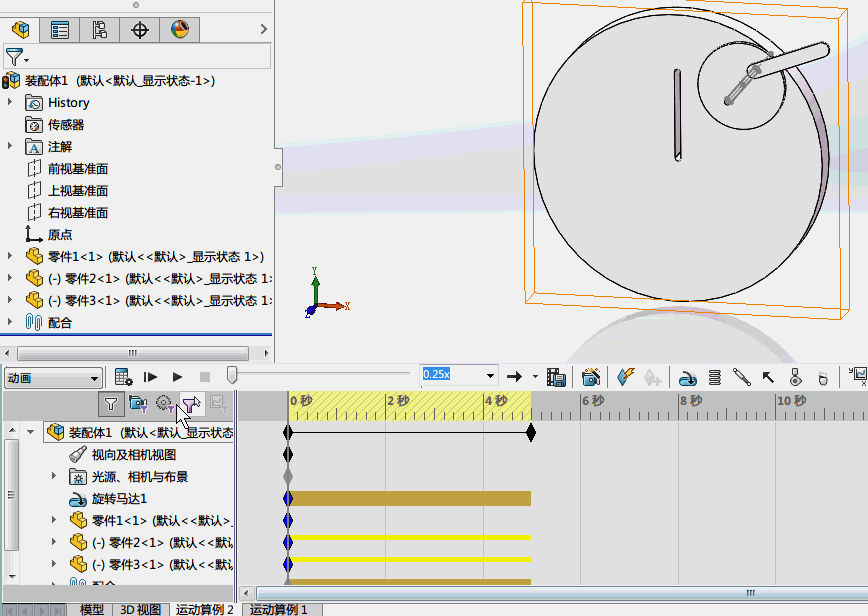Expand the History folder
Screen dimensions: 868x616
tap(9, 102)
